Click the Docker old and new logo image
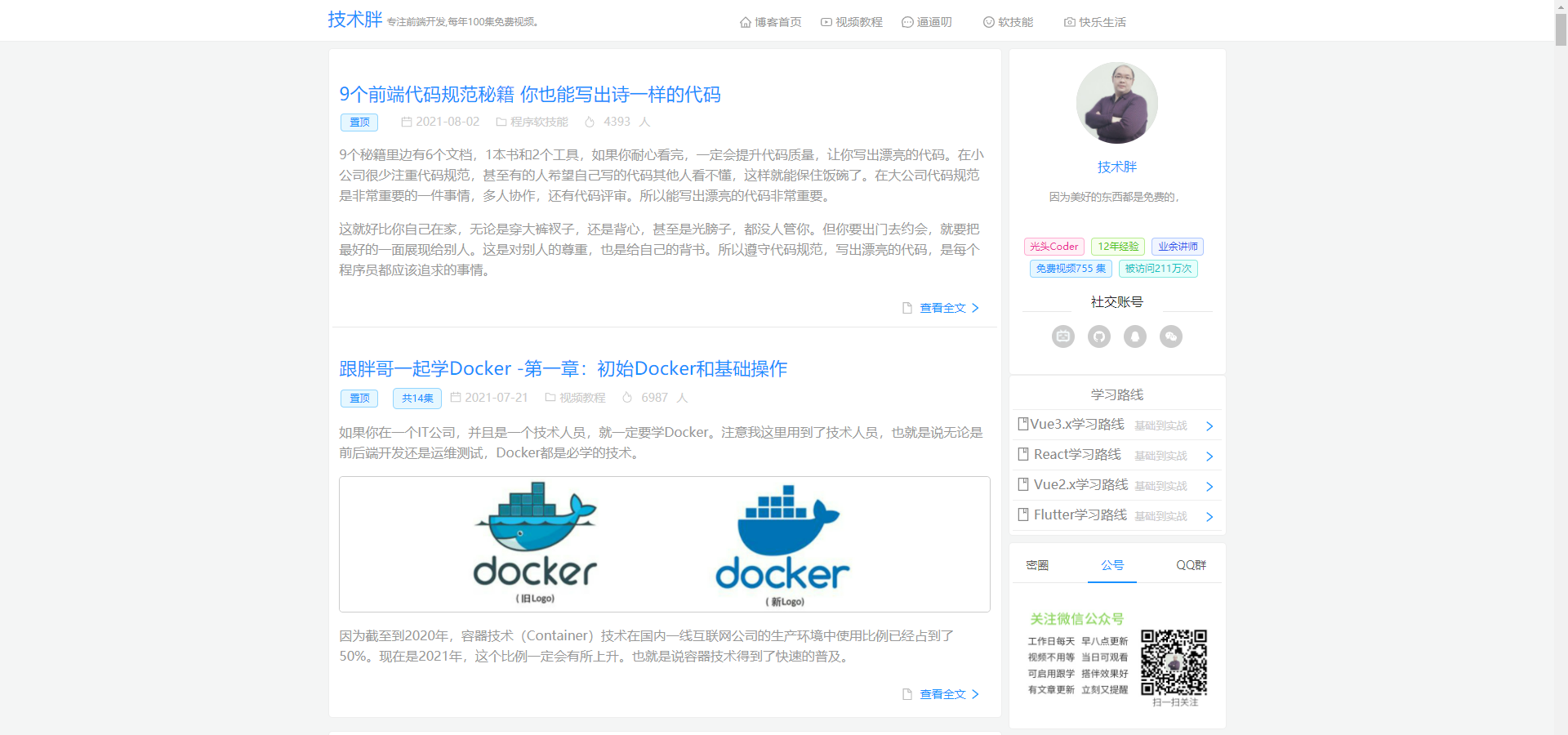 (665, 544)
